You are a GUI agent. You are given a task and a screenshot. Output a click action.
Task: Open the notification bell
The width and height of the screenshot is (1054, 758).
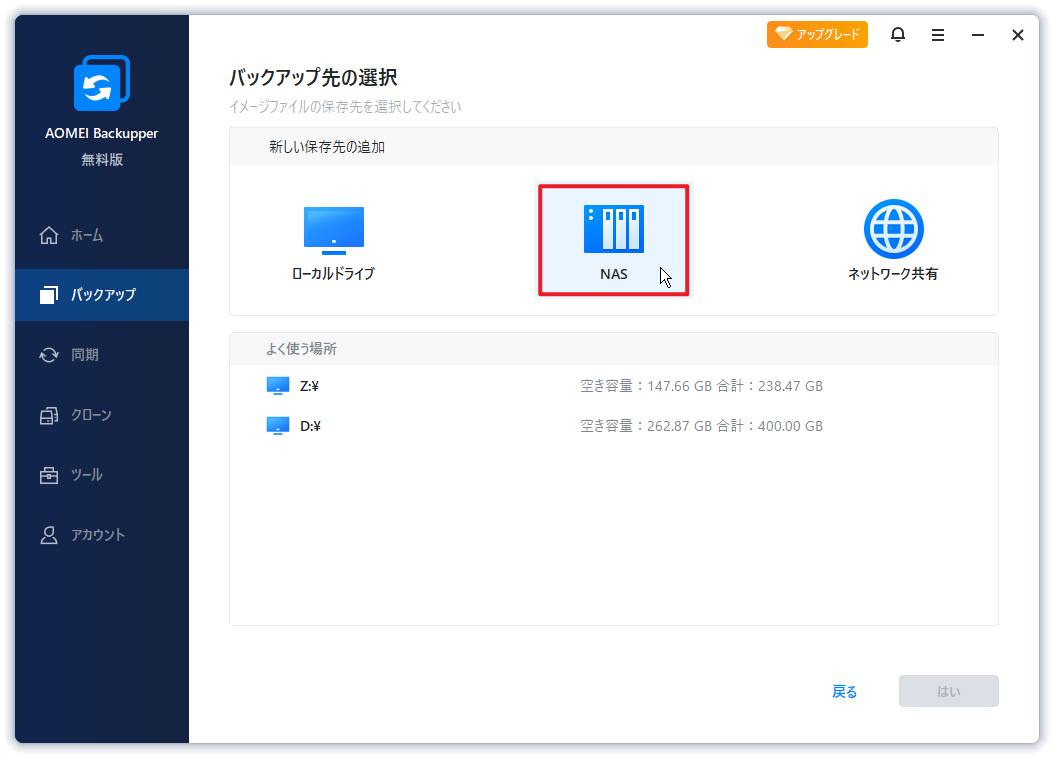897,34
